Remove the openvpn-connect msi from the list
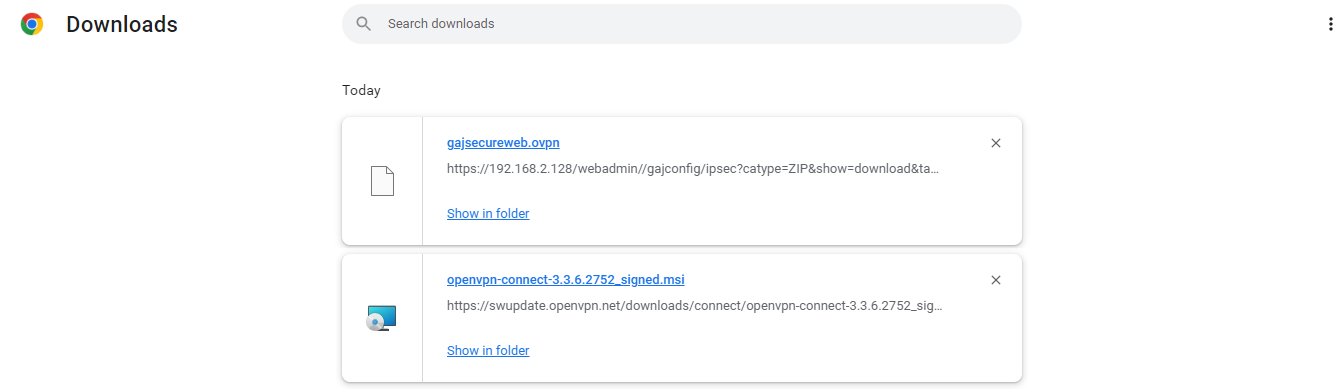Screen dimensions: 1343x389 pos(995,280)
